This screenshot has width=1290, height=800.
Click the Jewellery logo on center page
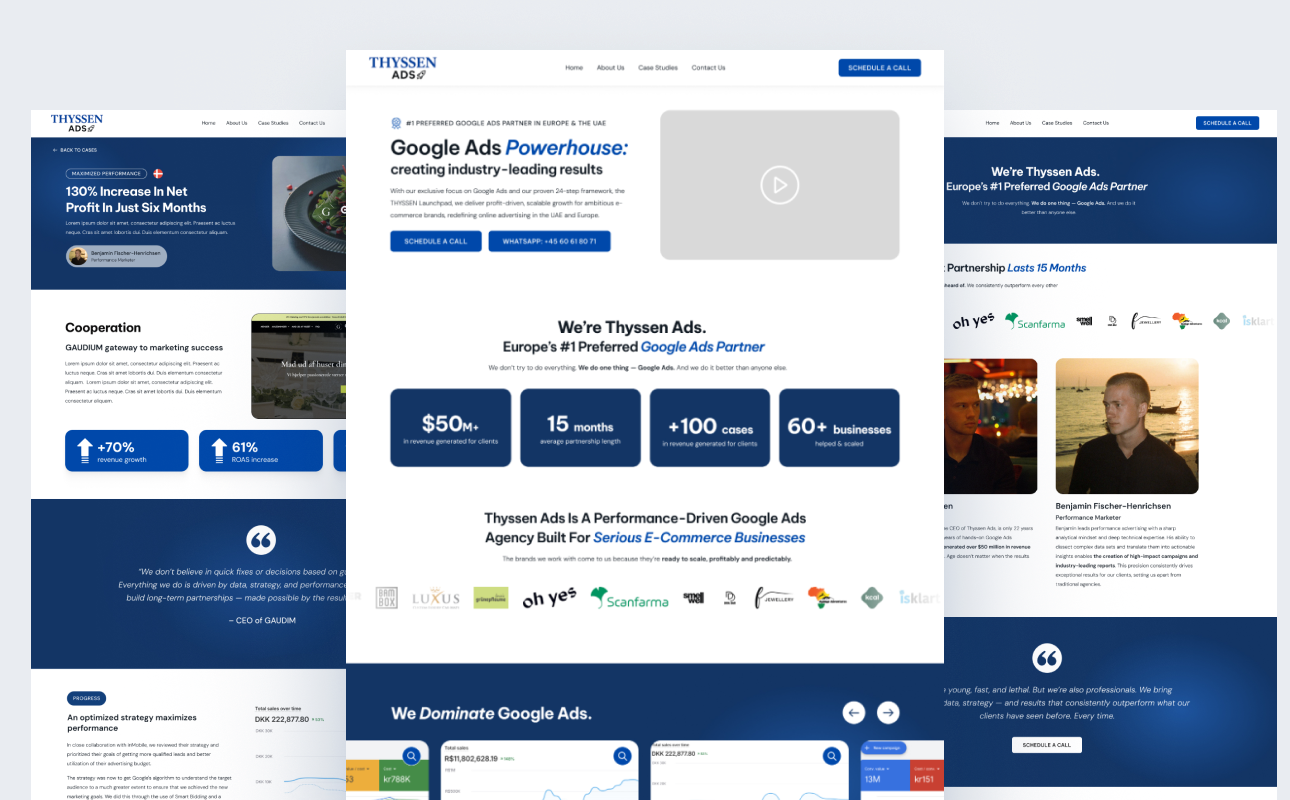click(774, 598)
